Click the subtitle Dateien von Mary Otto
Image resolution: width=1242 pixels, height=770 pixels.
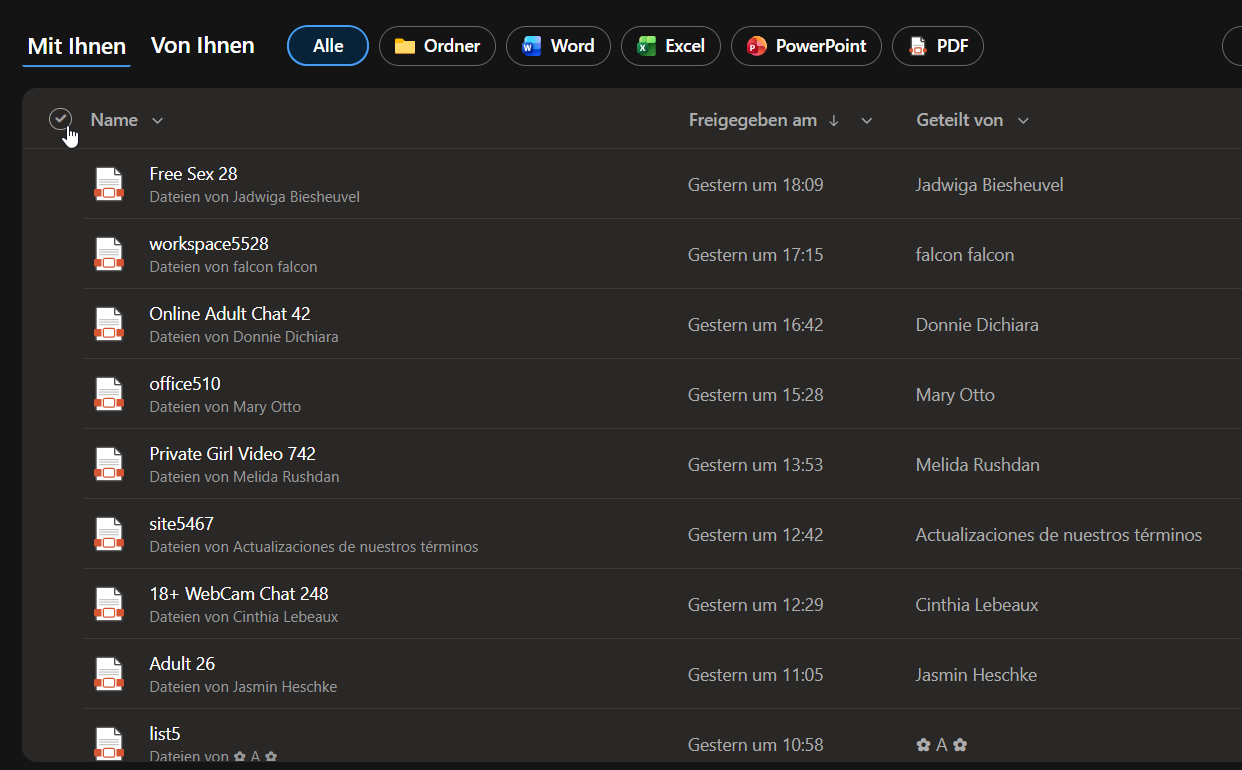pos(225,407)
